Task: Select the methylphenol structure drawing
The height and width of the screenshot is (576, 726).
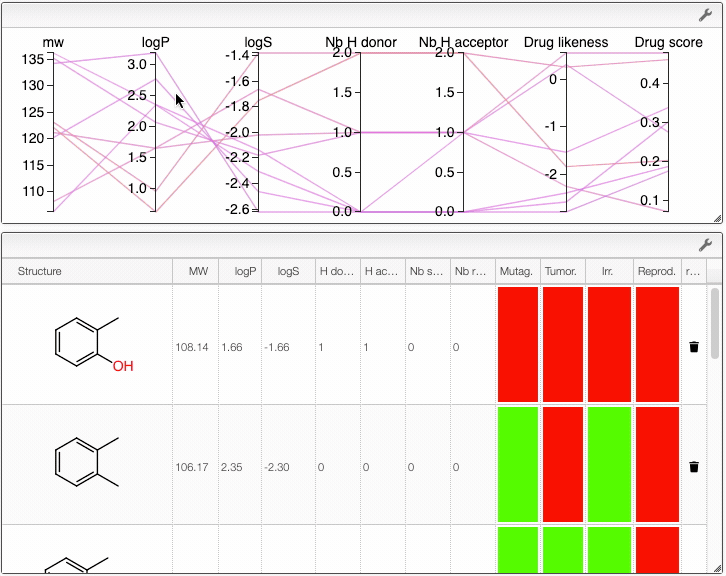Action: click(x=94, y=345)
